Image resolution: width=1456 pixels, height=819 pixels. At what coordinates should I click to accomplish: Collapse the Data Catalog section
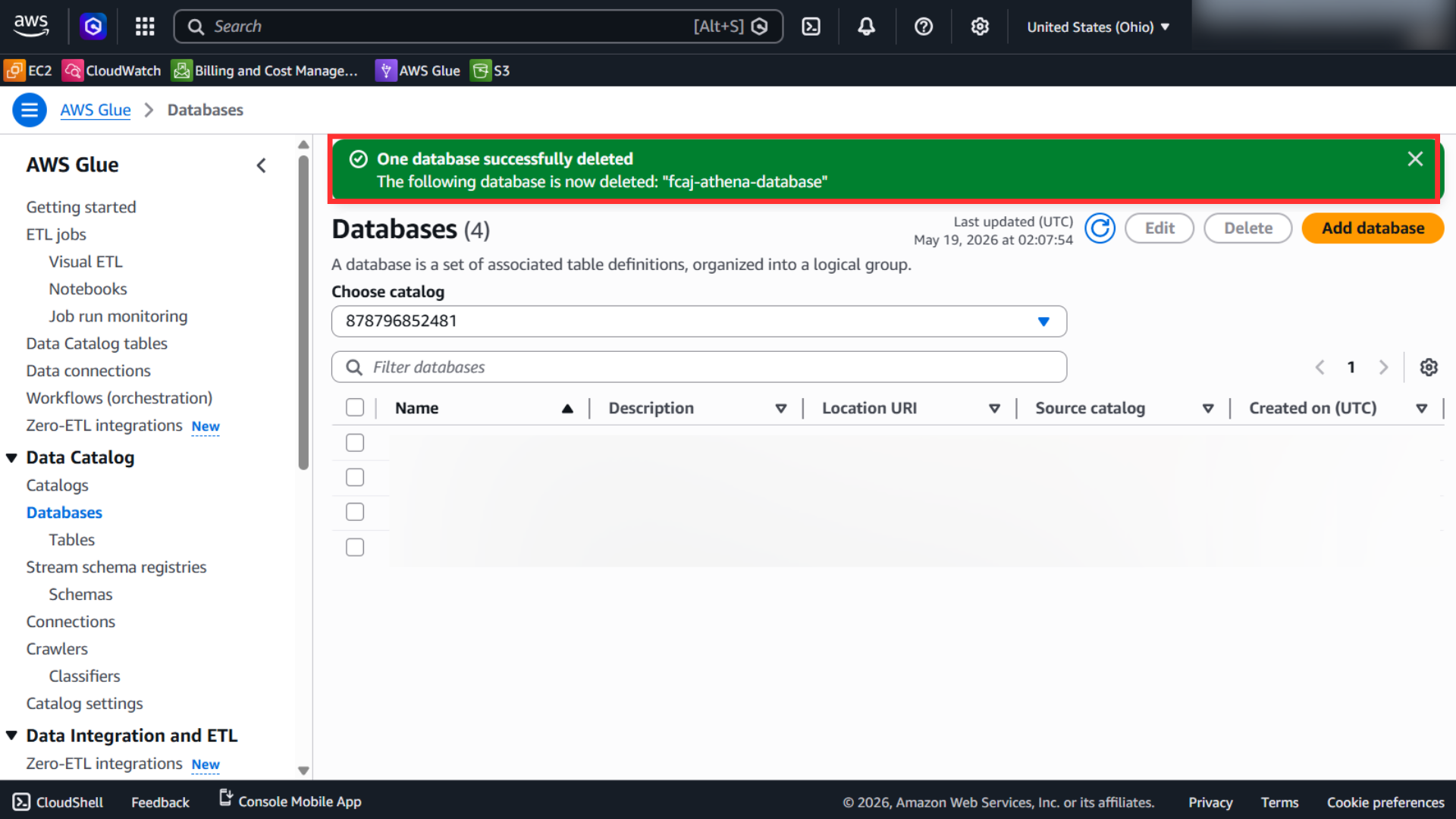[x=11, y=458]
